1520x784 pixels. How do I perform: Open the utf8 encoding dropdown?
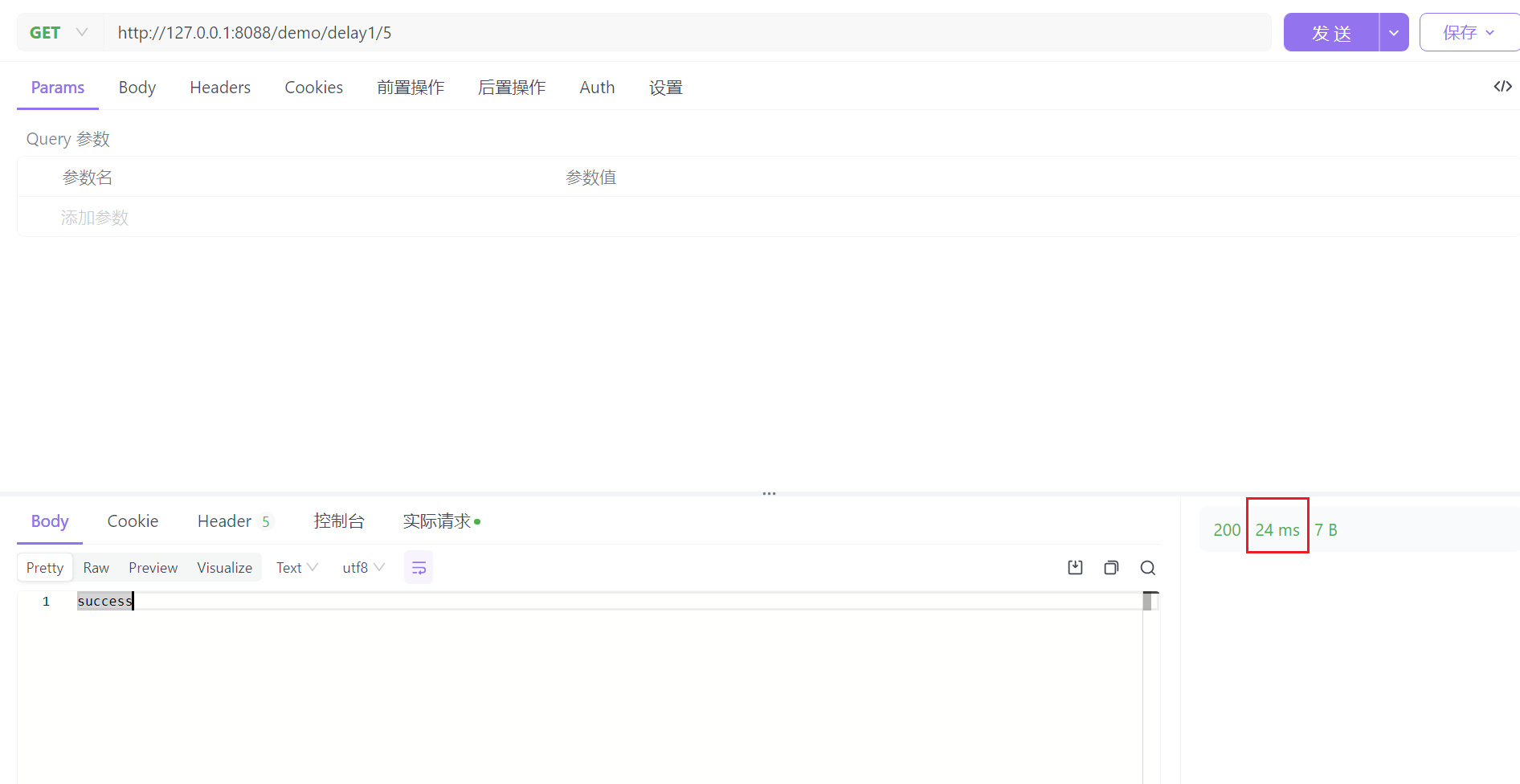(x=363, y=568)
